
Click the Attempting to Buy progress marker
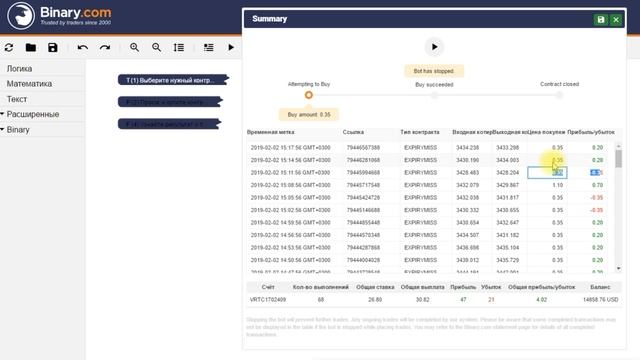click(309, 95)
